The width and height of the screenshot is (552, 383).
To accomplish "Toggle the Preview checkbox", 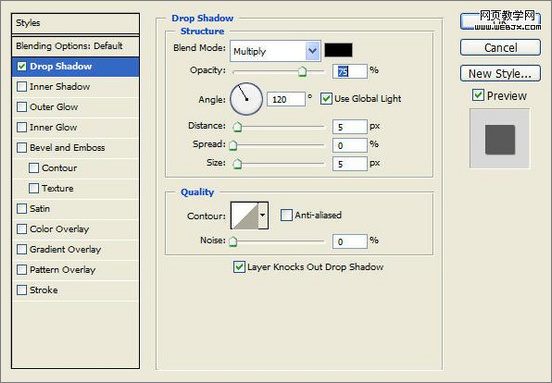I will click(x=478, y=95).
